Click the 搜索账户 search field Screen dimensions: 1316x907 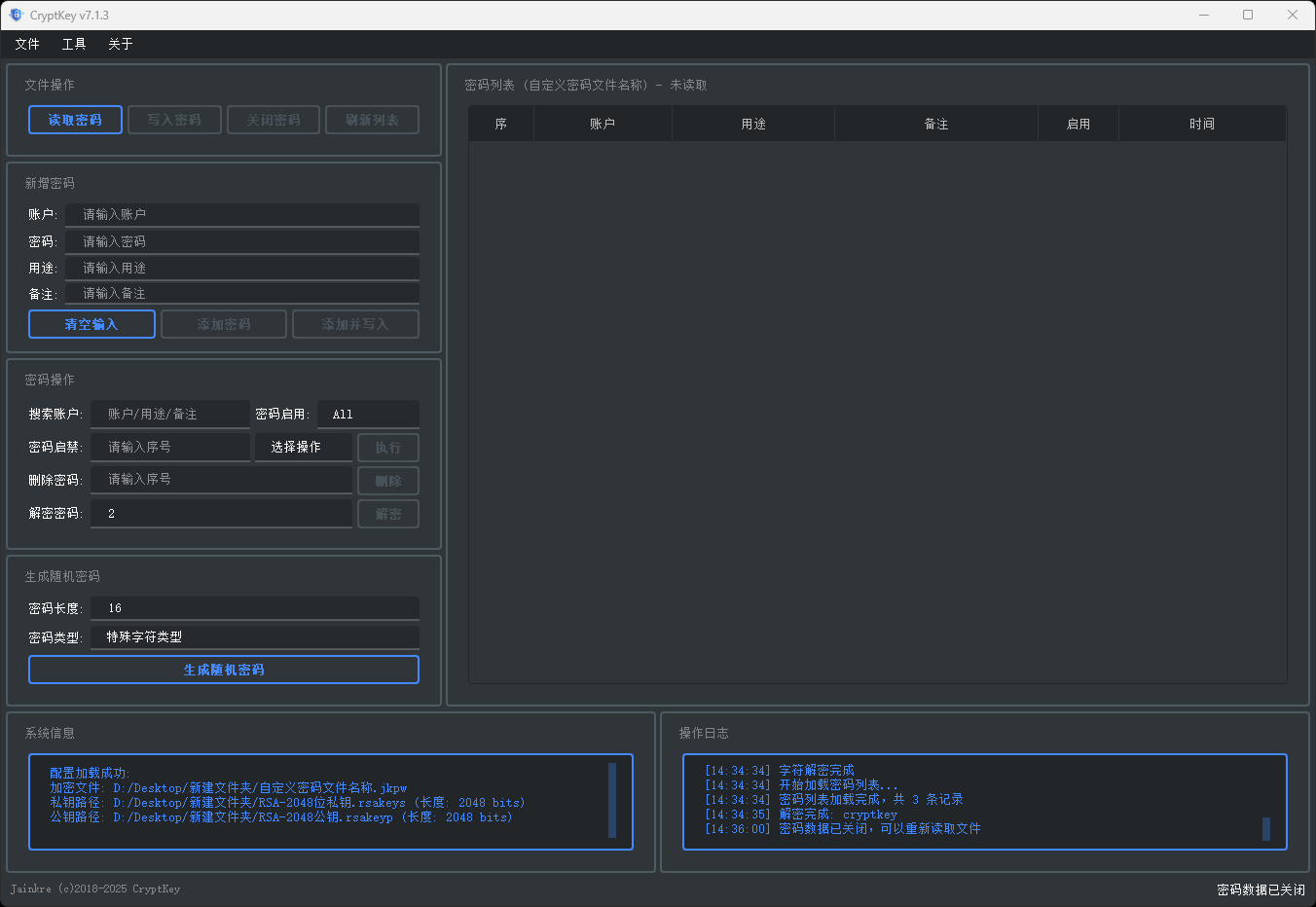170,415
